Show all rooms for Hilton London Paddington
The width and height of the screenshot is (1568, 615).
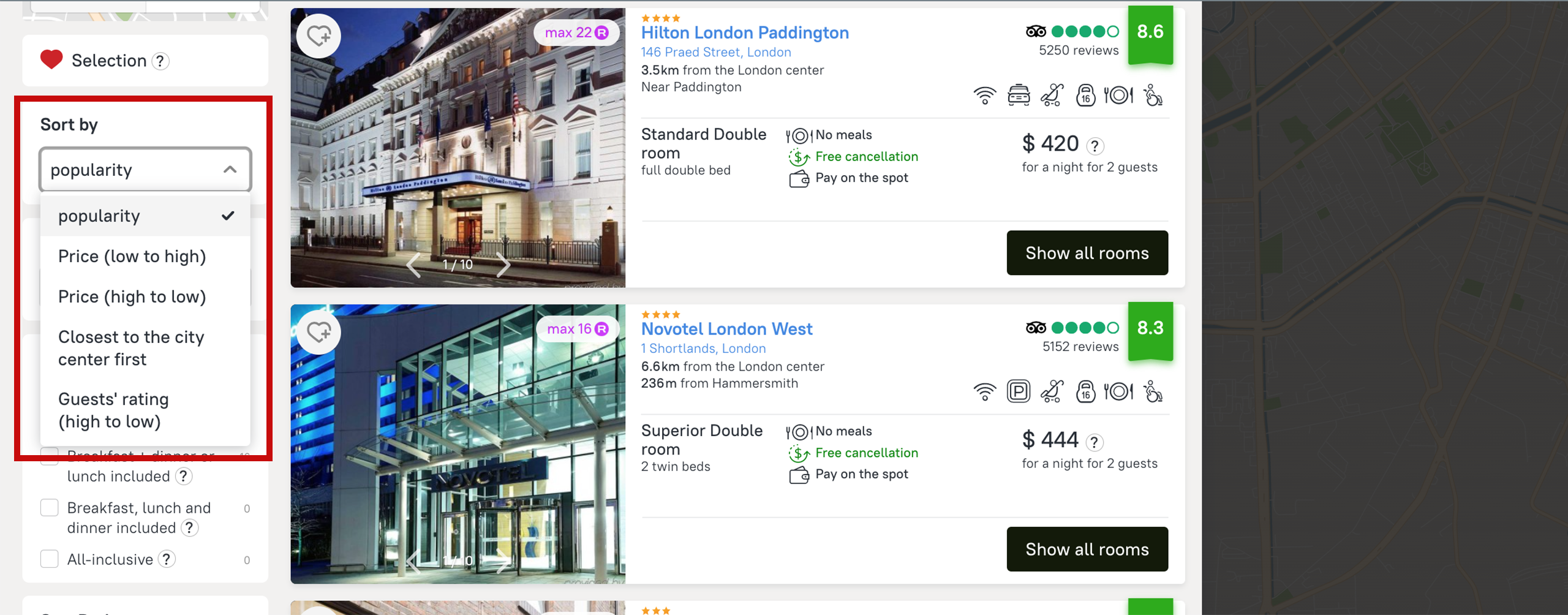(x=1087, y=253)
